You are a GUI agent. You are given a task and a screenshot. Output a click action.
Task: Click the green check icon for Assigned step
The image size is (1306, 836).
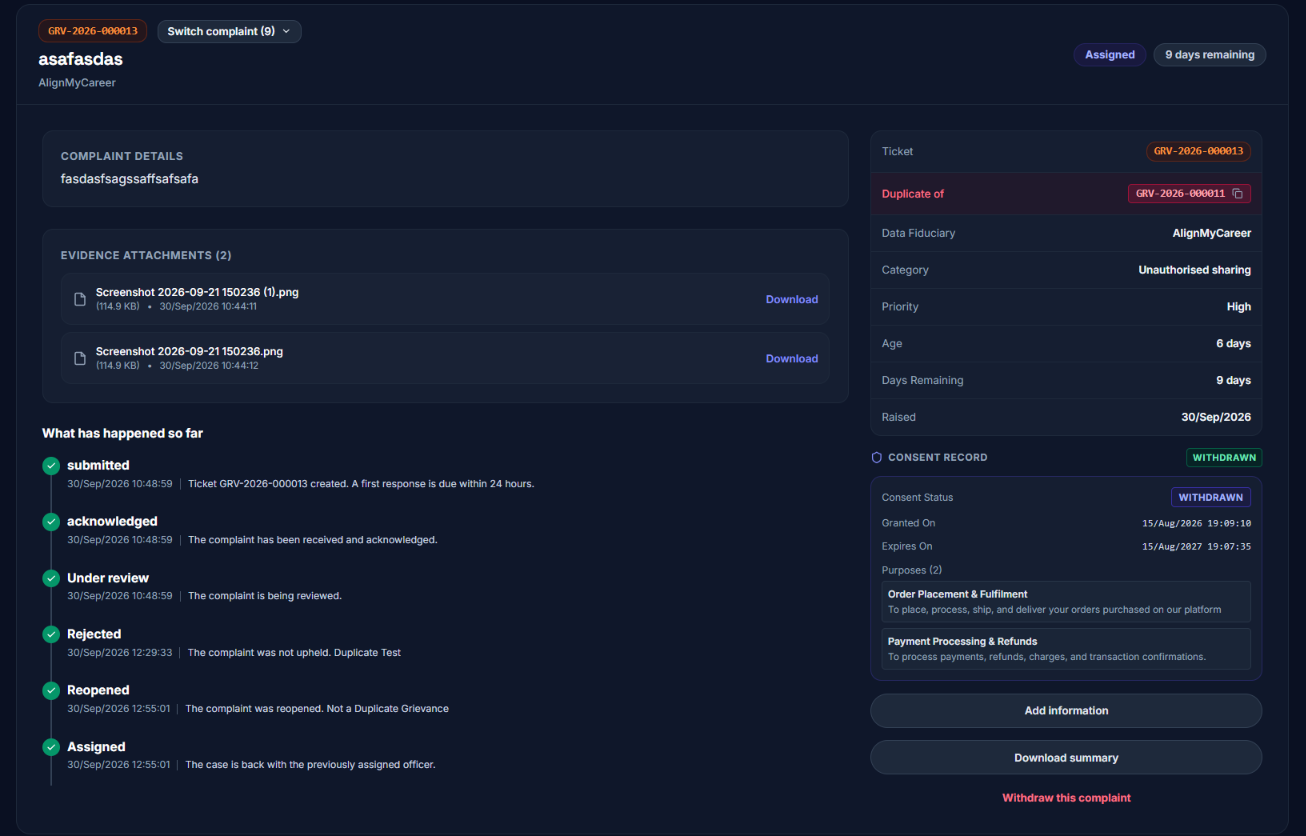point(51,747)
